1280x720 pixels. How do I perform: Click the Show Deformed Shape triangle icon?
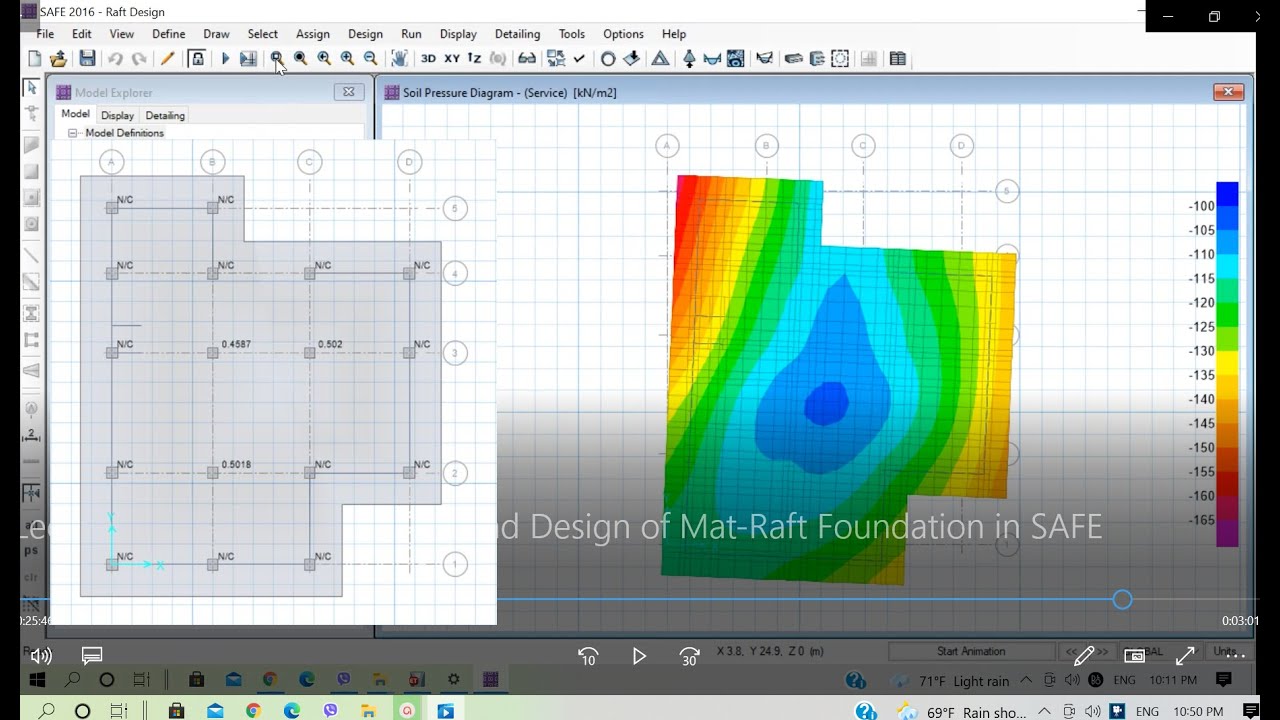[x=660, y=59]
